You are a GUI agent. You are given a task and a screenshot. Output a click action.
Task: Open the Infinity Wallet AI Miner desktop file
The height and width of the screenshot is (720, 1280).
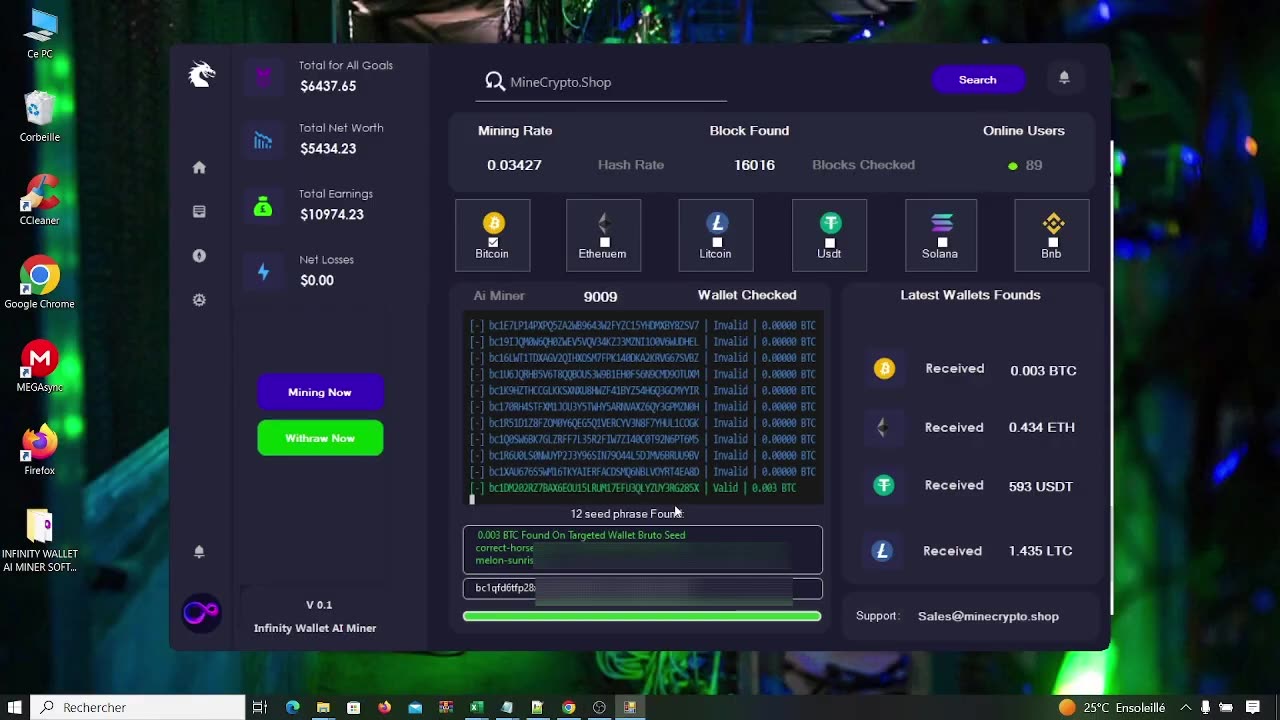pyautogui.click(x=40, y=541)
